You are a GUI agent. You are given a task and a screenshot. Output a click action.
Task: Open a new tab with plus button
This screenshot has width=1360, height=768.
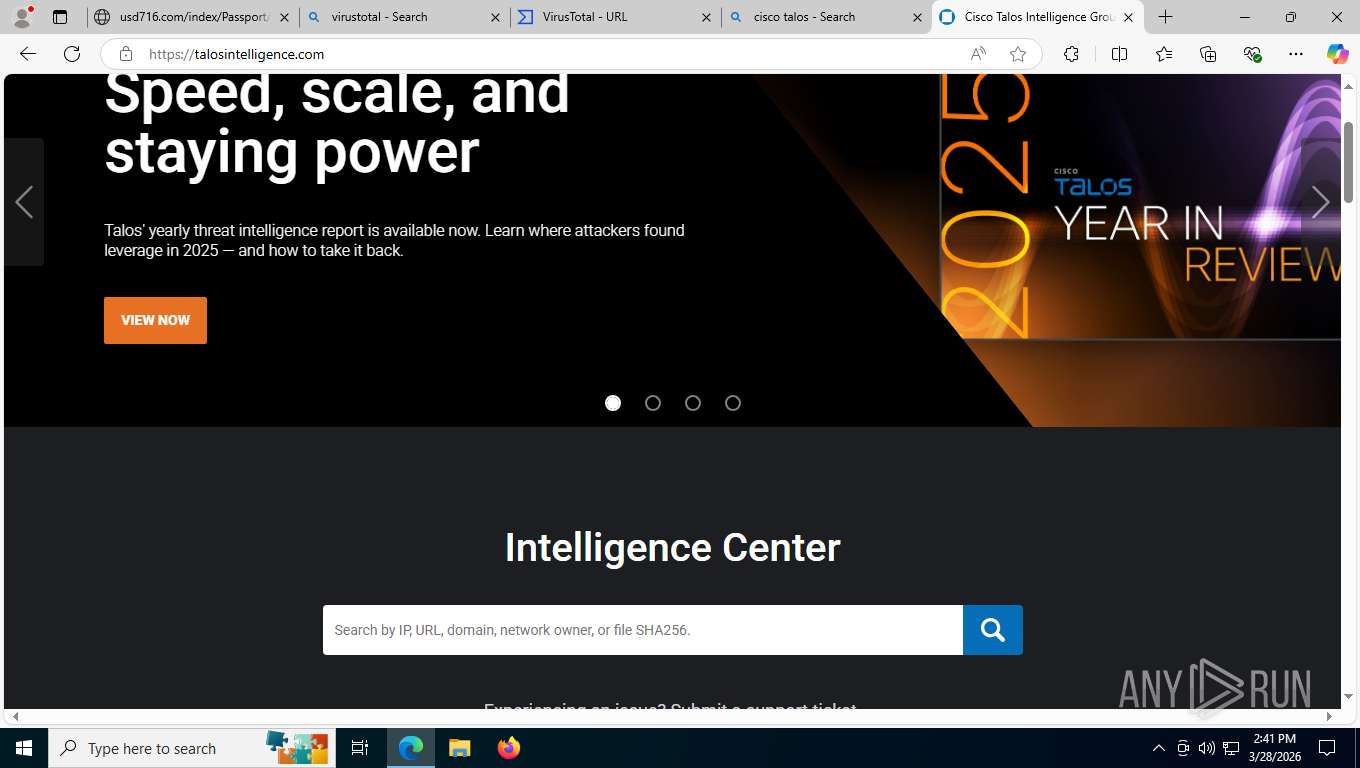(x=1165, y=17)
